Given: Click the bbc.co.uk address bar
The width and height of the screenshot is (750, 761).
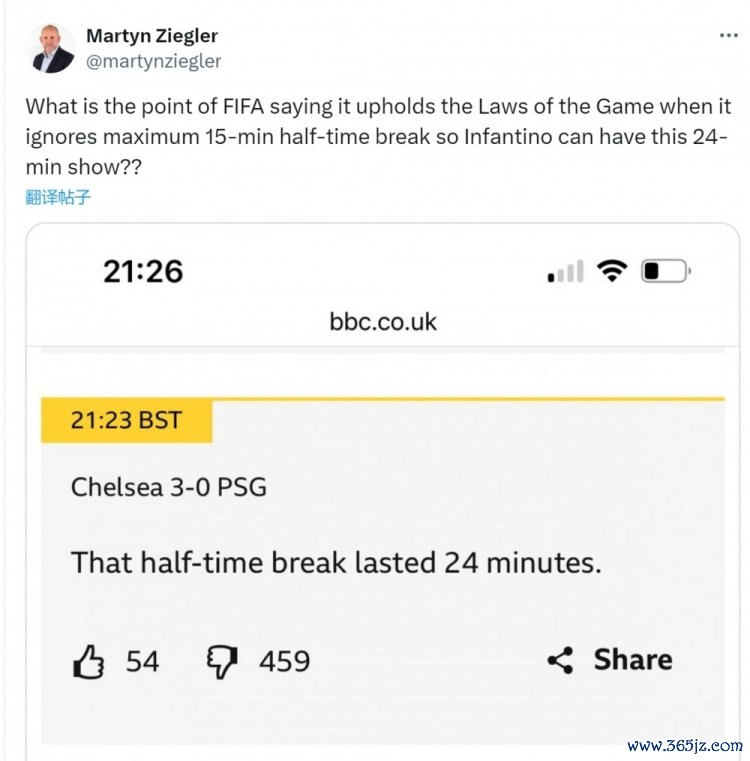Looking at the screenshot, I should [x=383, y=322].
